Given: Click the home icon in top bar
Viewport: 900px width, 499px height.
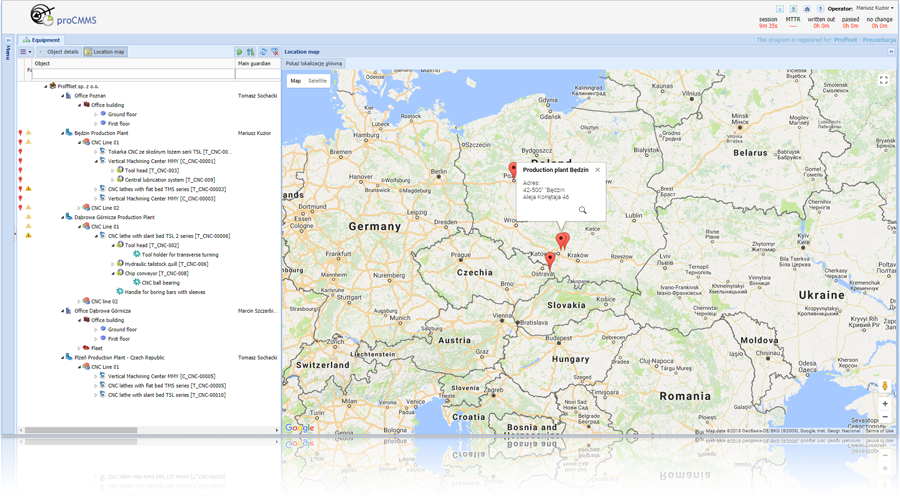Looking at the screenshot, I should coord(806,9).
